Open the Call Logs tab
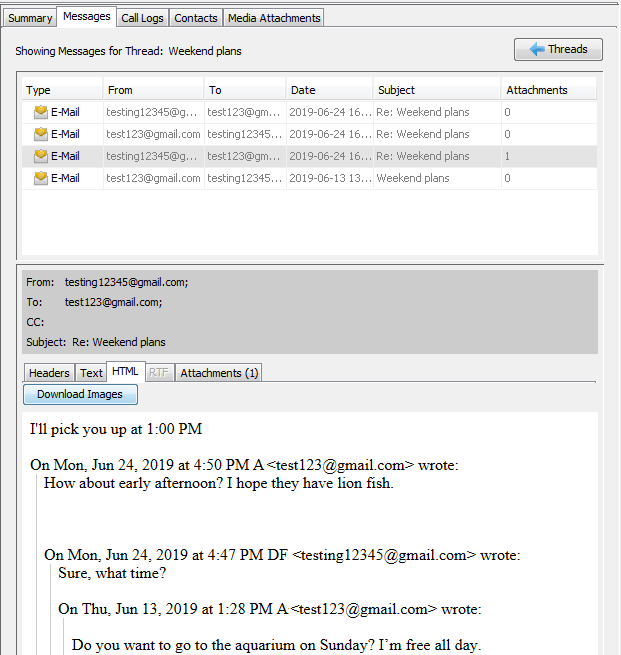 click(x=142, y=18)
